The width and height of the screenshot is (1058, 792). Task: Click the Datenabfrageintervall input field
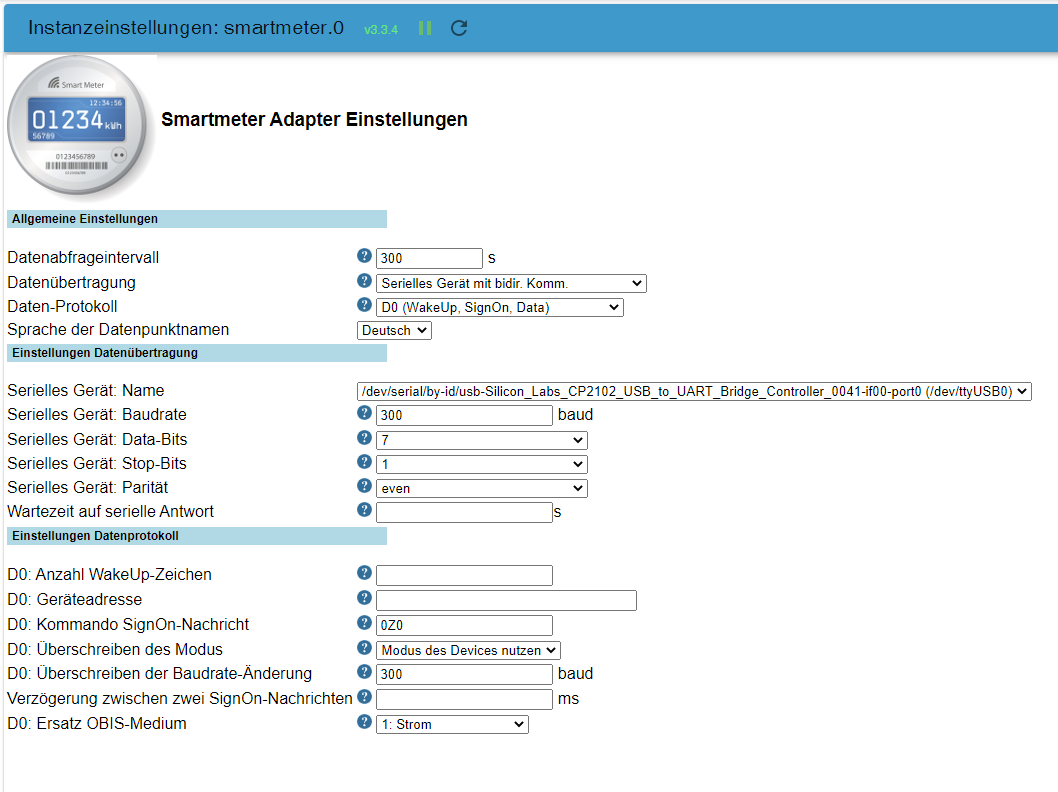[x=429, y=258]
